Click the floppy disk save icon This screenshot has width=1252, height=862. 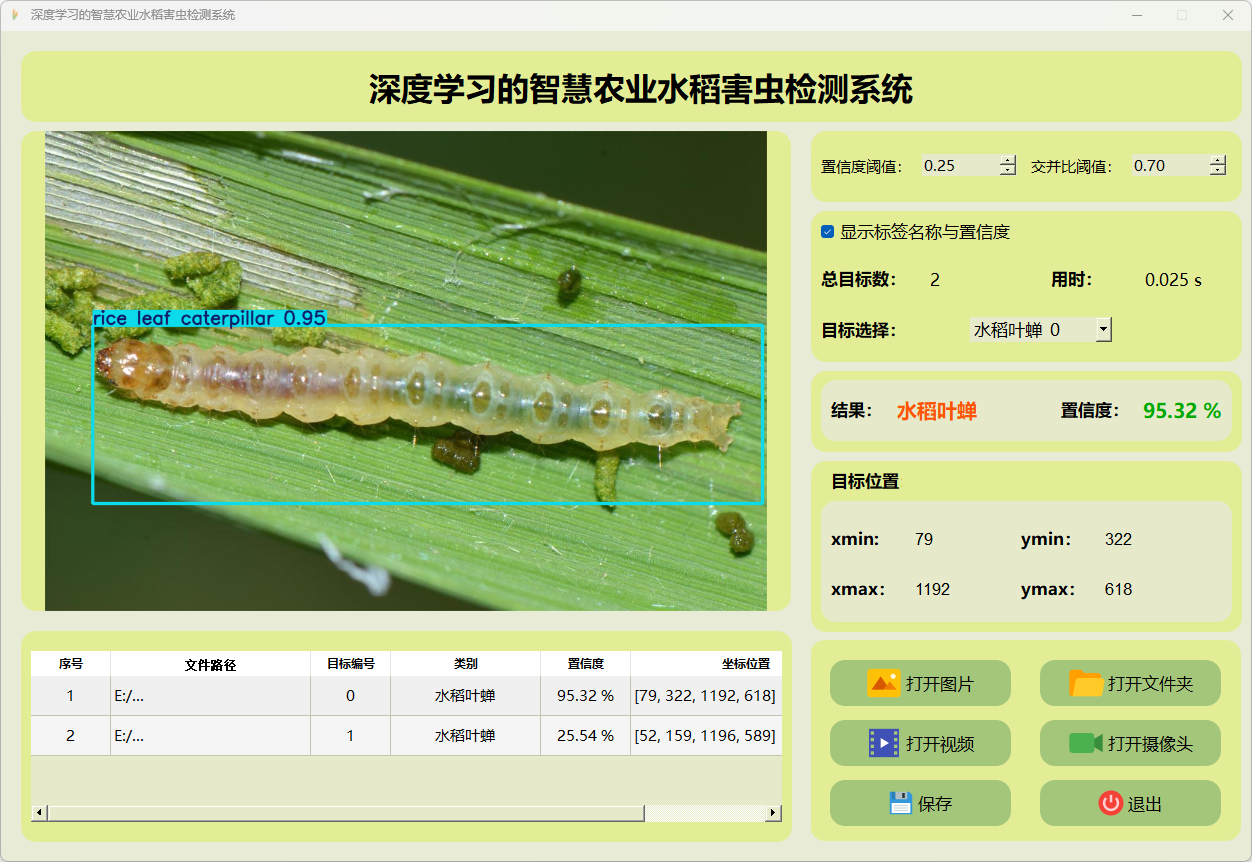(901, 803)
